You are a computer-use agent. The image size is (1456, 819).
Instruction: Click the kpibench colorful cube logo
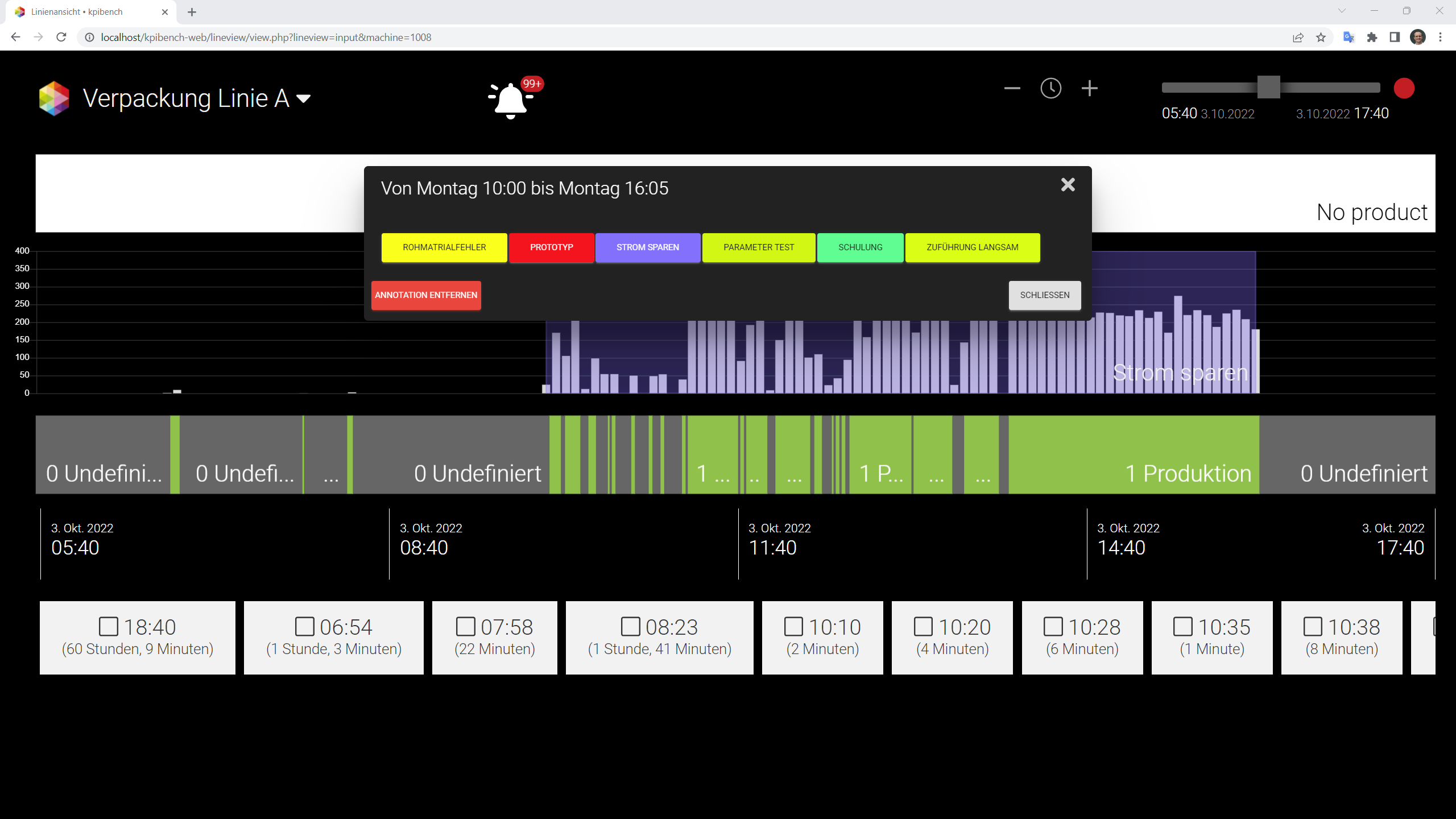[x=54, y=98]
